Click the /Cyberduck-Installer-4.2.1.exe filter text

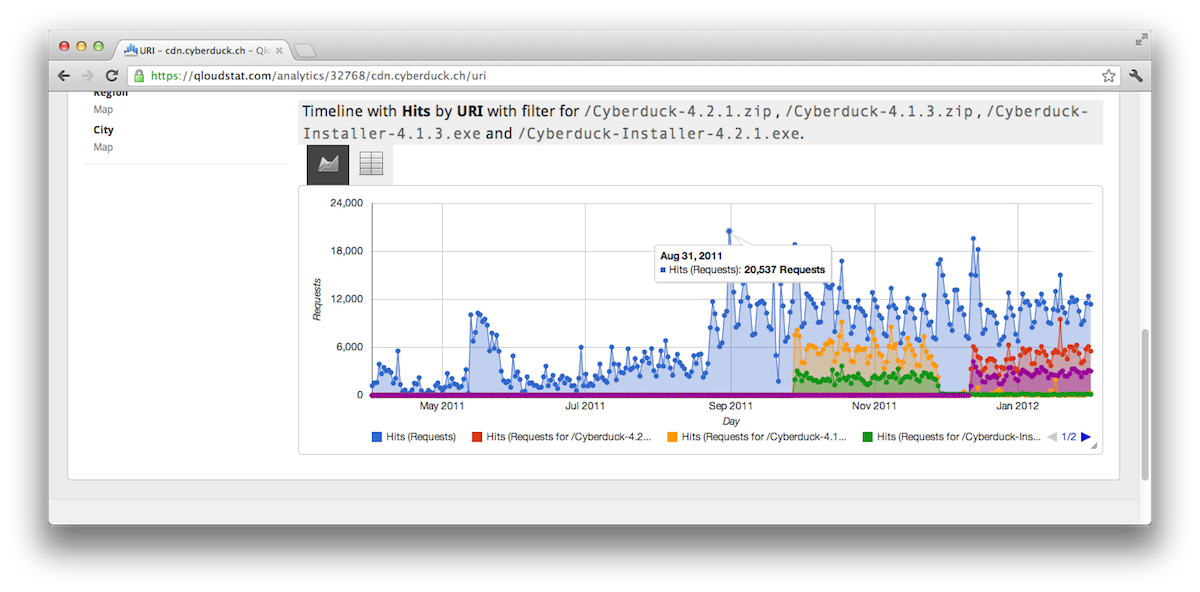(659, 134)
